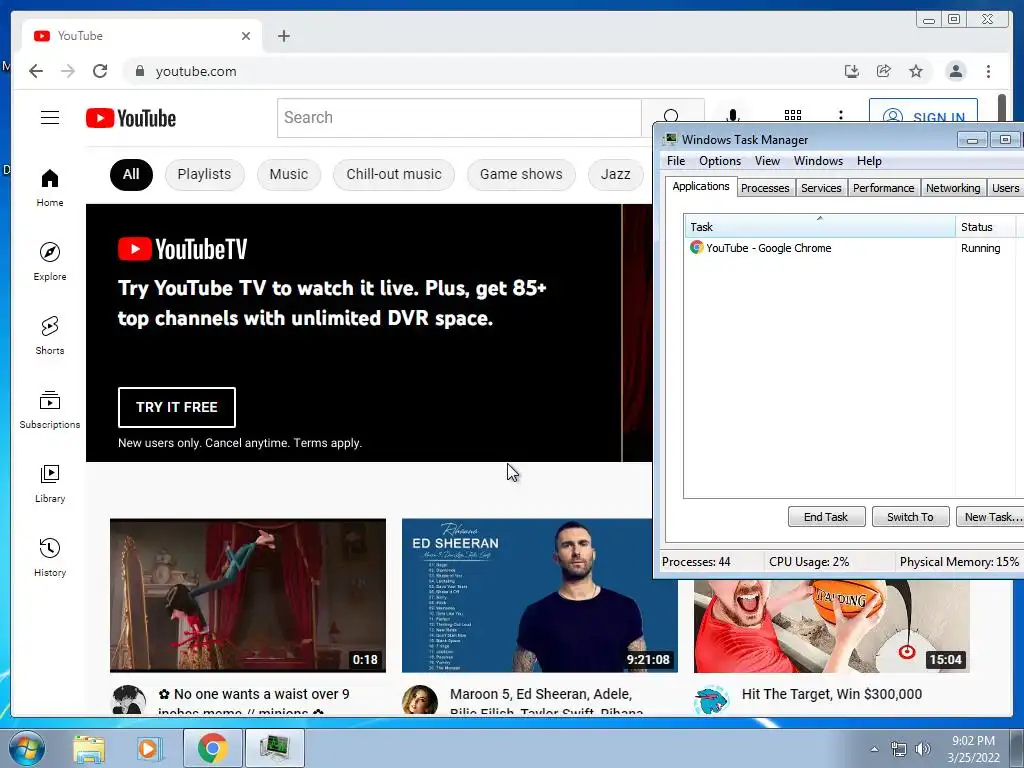Open the Chrome three-dot menu
The height and width of the screenshot is (768, 1024).
point(988,71)
